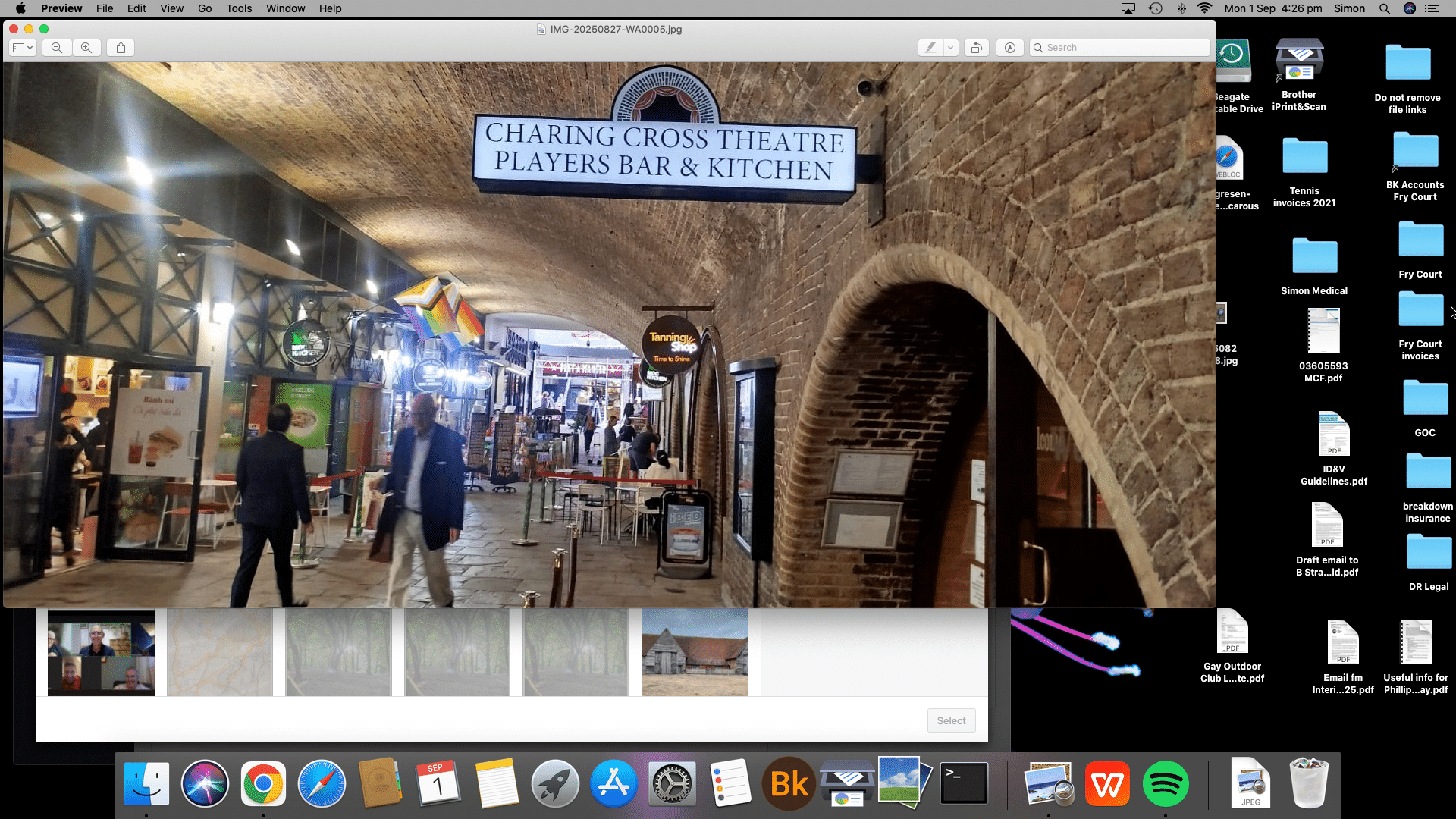Open Safari from the Dock

tap(322, 783)
